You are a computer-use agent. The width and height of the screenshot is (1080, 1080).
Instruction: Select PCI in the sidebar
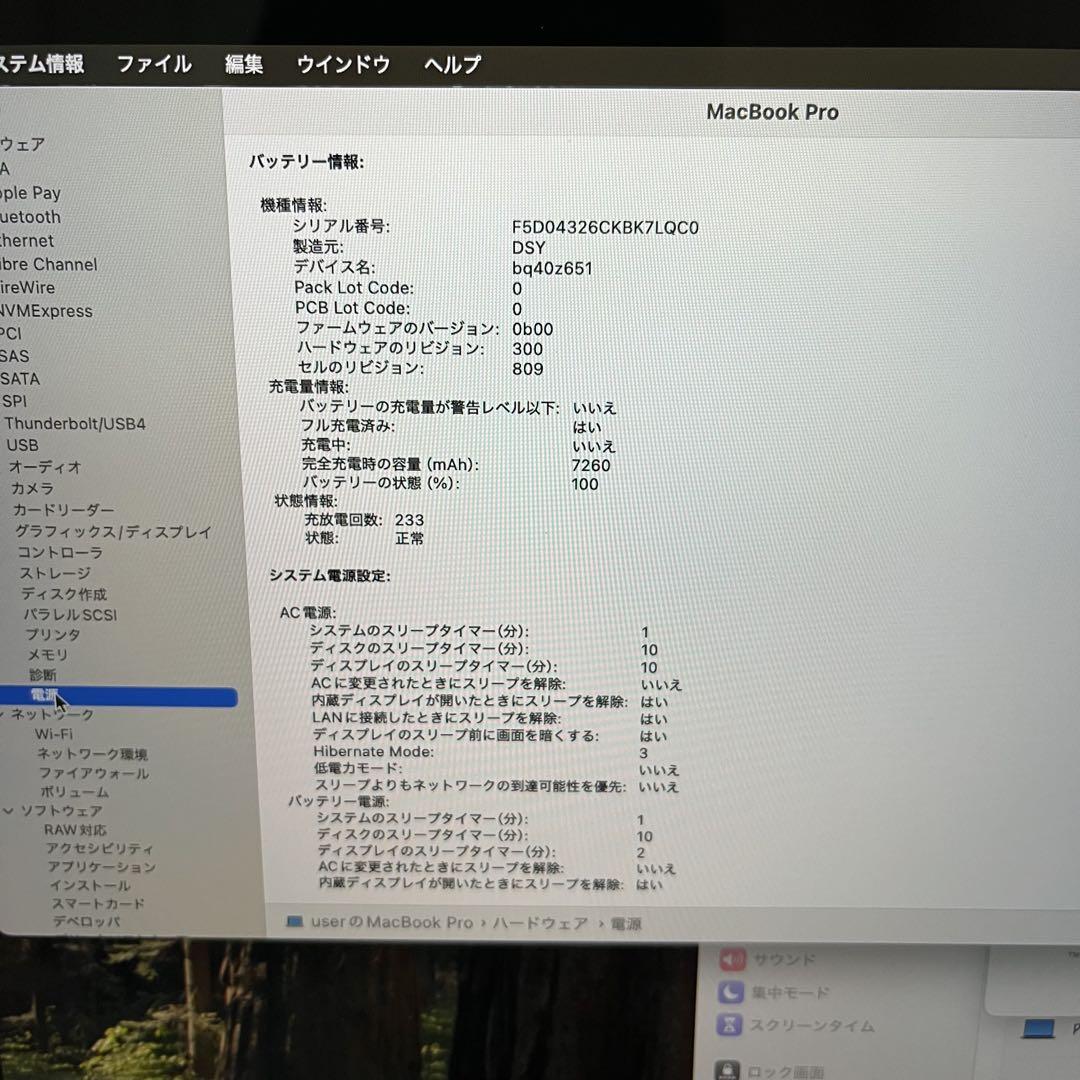[11, 333]
